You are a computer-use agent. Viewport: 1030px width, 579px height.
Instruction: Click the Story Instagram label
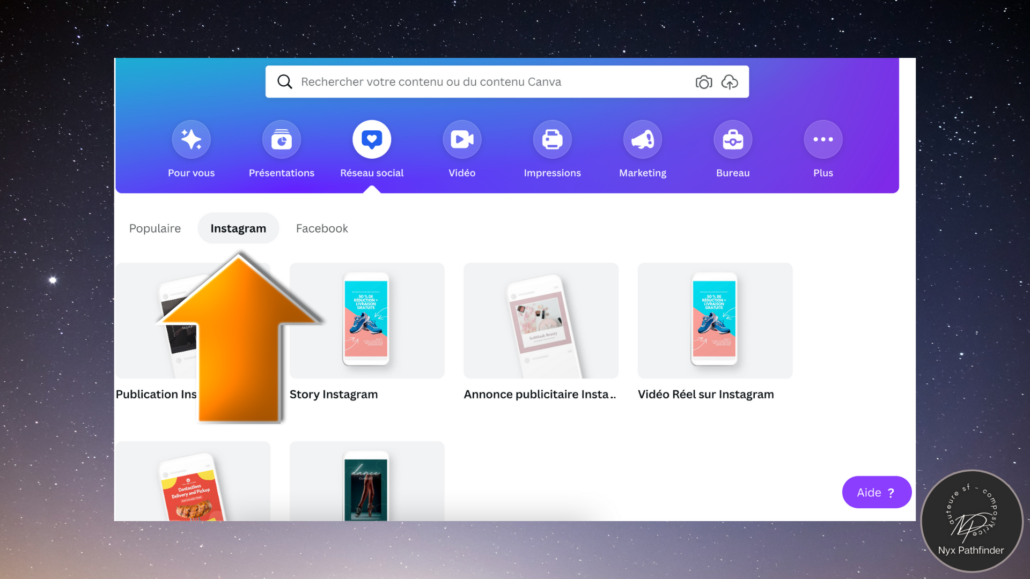(x=334, y=394)
